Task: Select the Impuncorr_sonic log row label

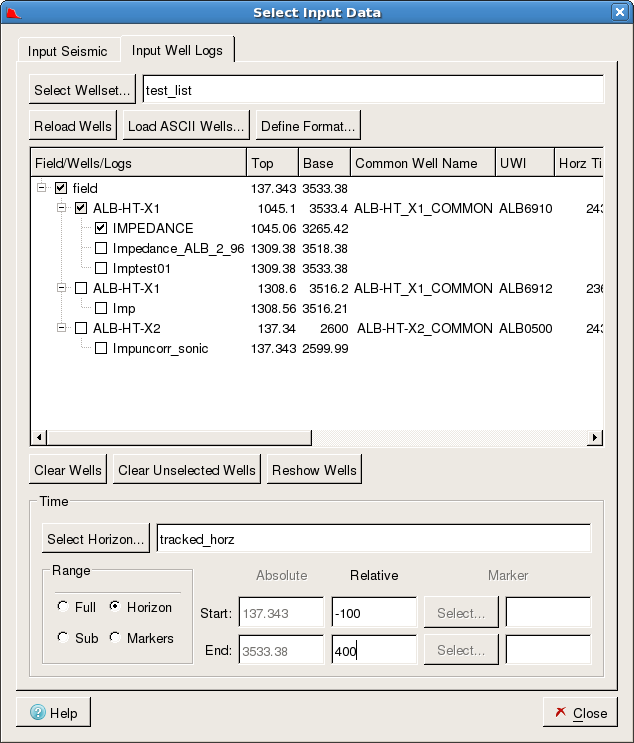Action: (x=160, y=349)
